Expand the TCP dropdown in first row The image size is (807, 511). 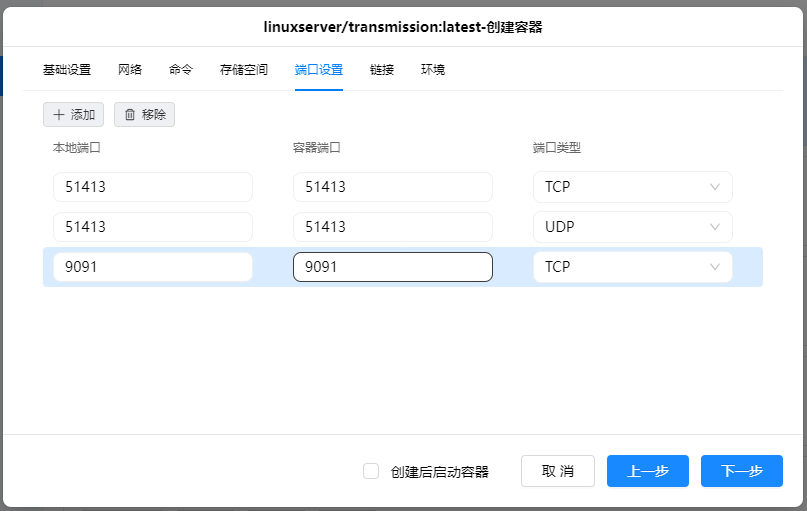pyautogui.click(x=632, y=187)
